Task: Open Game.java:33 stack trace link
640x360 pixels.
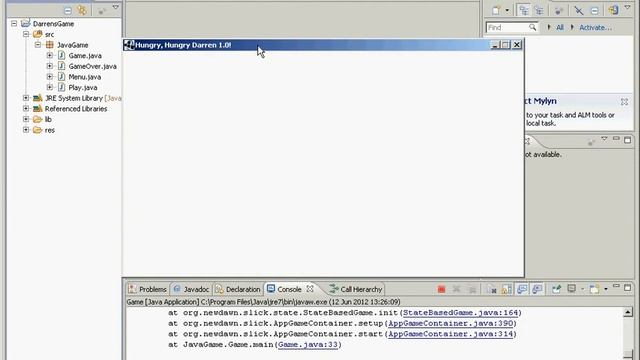Action: click(308, 344)
